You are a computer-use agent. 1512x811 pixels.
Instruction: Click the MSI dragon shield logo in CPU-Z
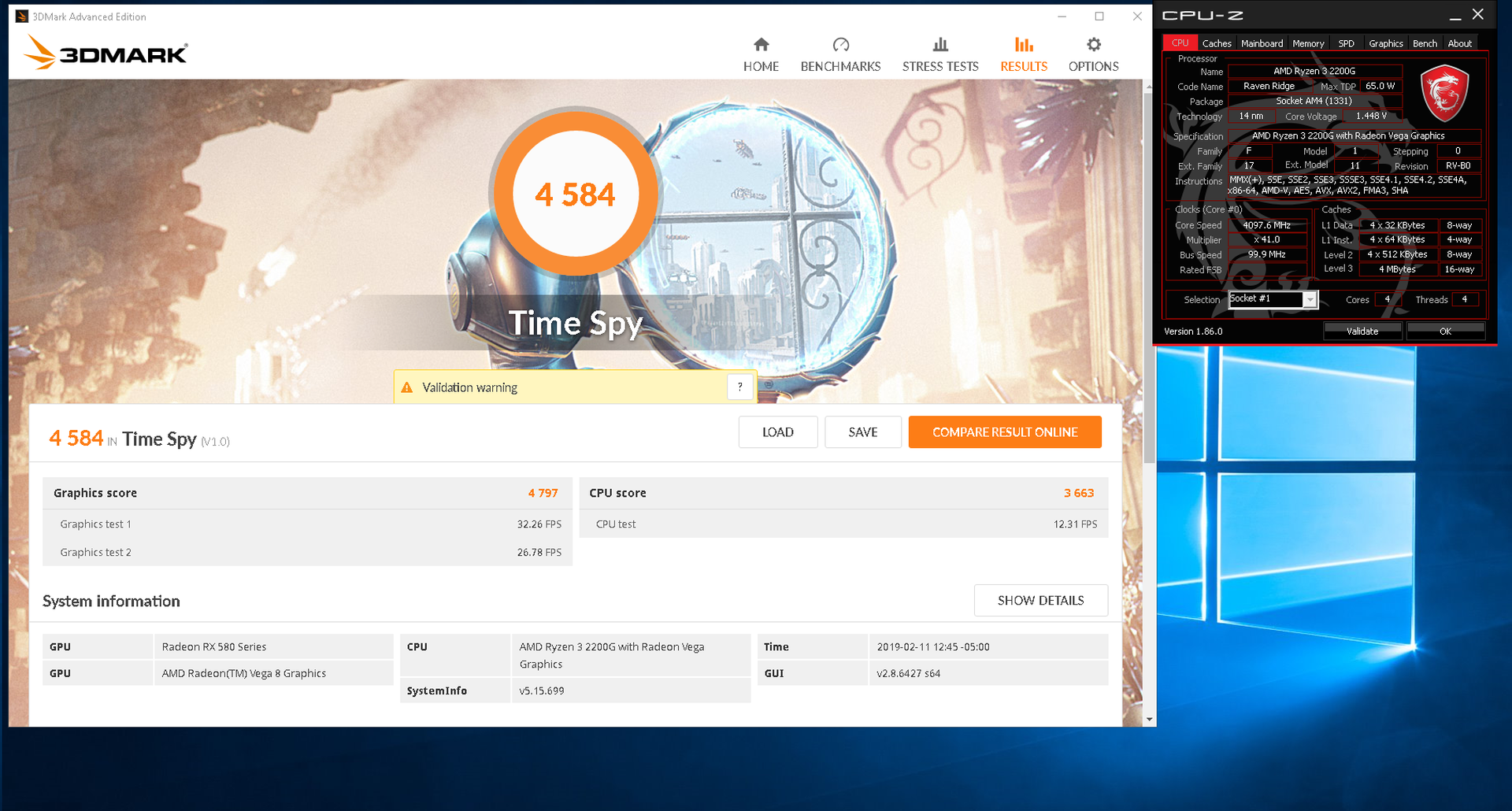point(1444,94)
